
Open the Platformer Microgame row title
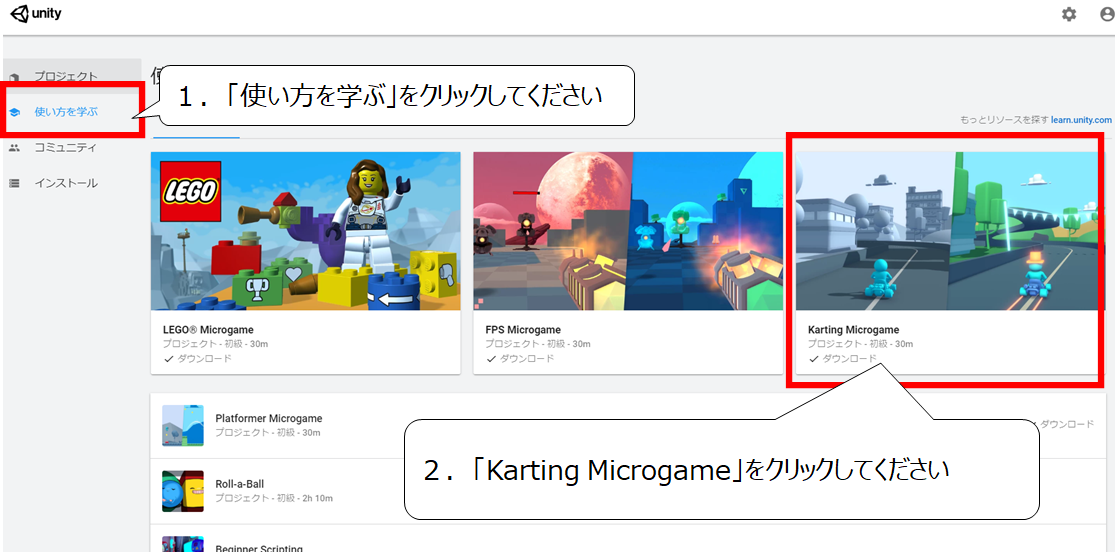point(269,418)
